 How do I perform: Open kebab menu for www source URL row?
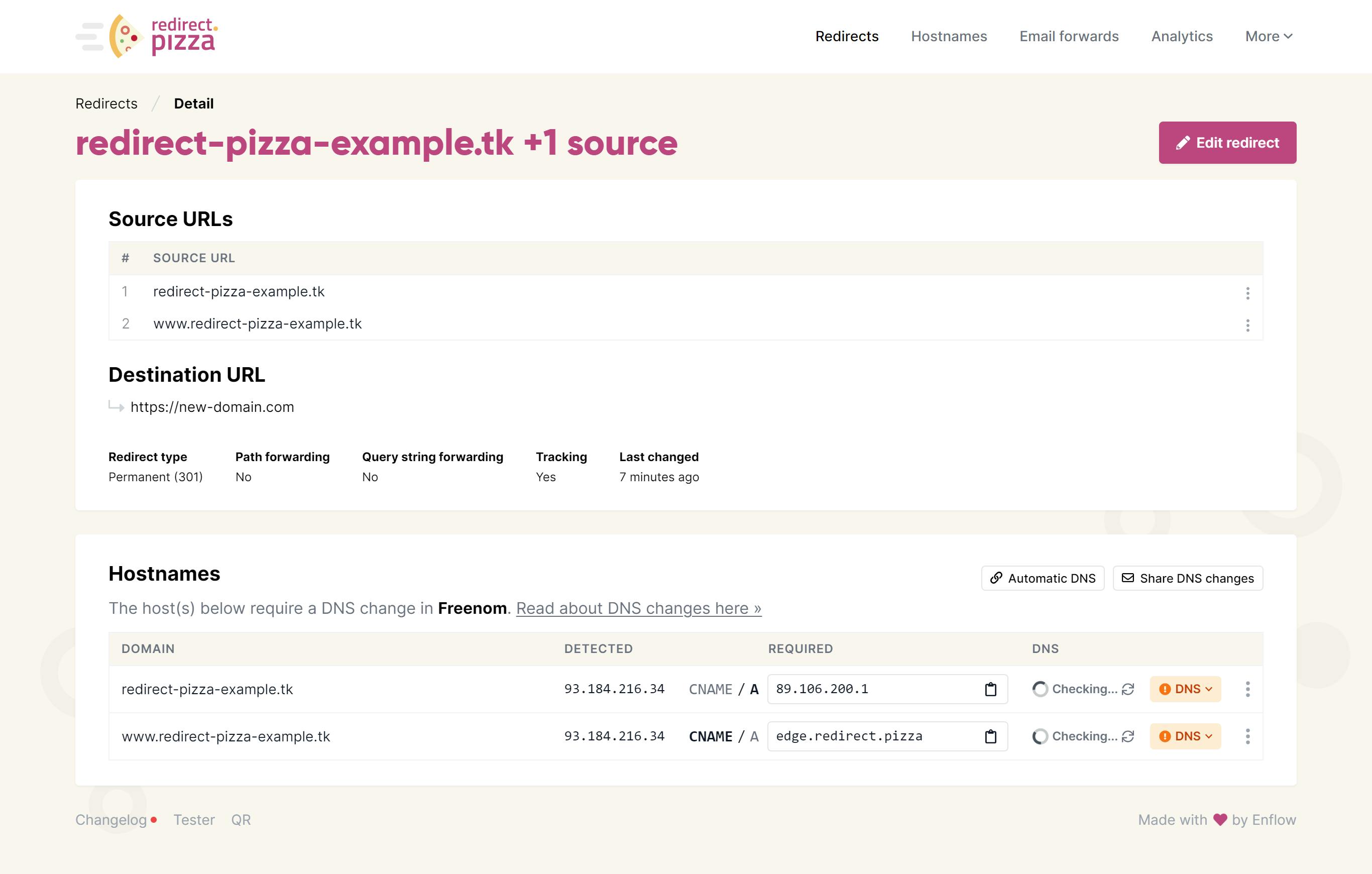(1247, 325)
